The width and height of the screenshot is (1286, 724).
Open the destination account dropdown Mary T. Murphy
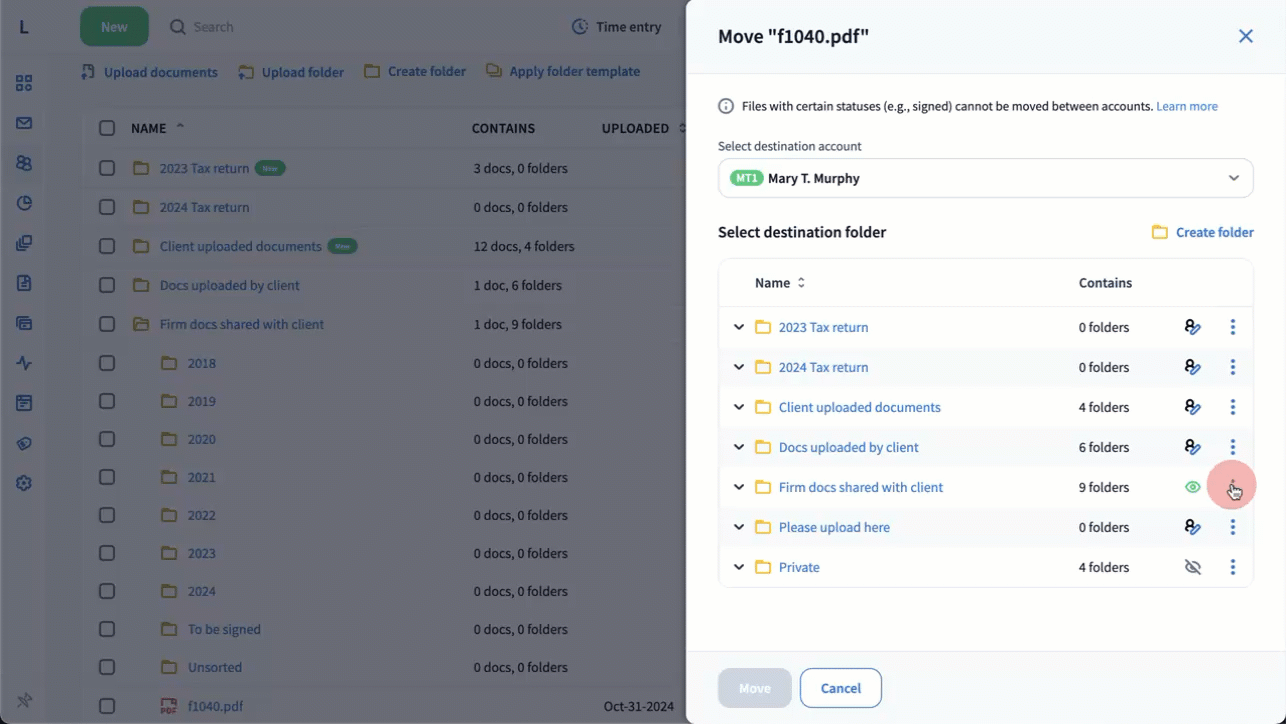click(985, 178)
